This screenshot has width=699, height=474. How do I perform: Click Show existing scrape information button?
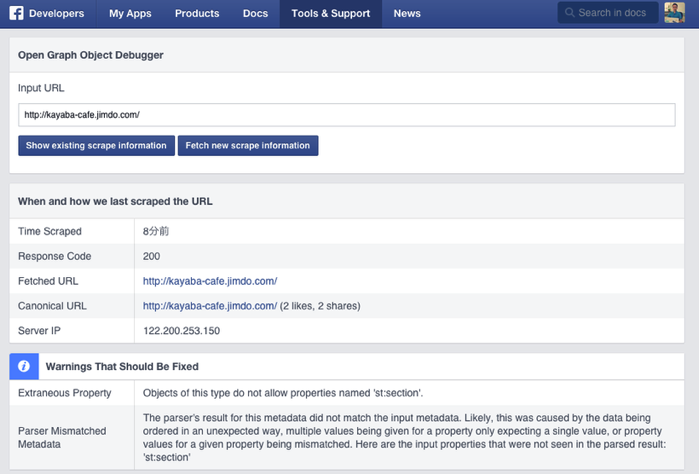[96, 145]
